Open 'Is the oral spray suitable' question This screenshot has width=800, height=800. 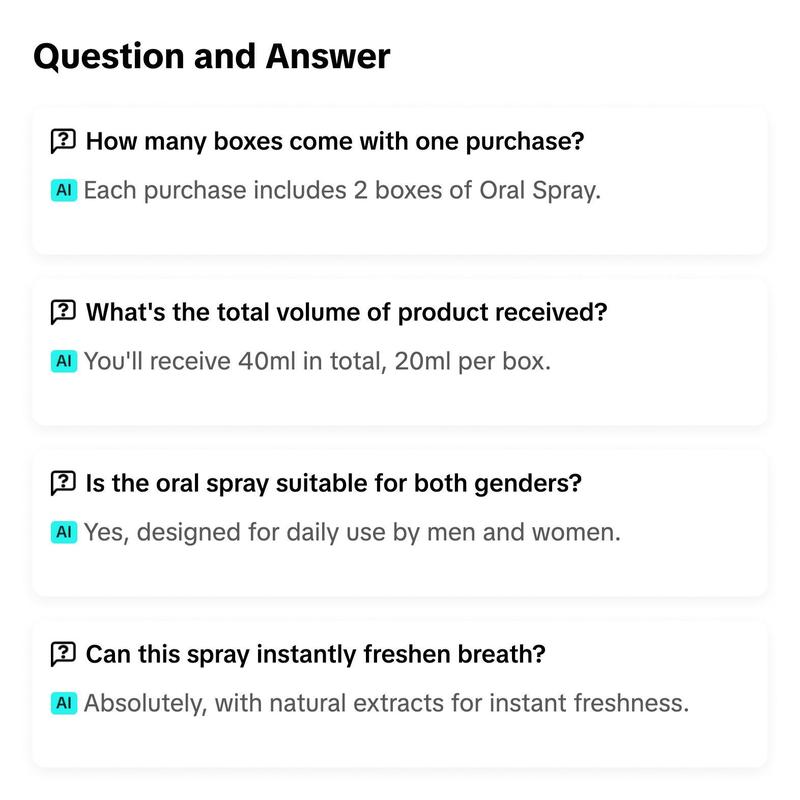click(x=334, y=483)
